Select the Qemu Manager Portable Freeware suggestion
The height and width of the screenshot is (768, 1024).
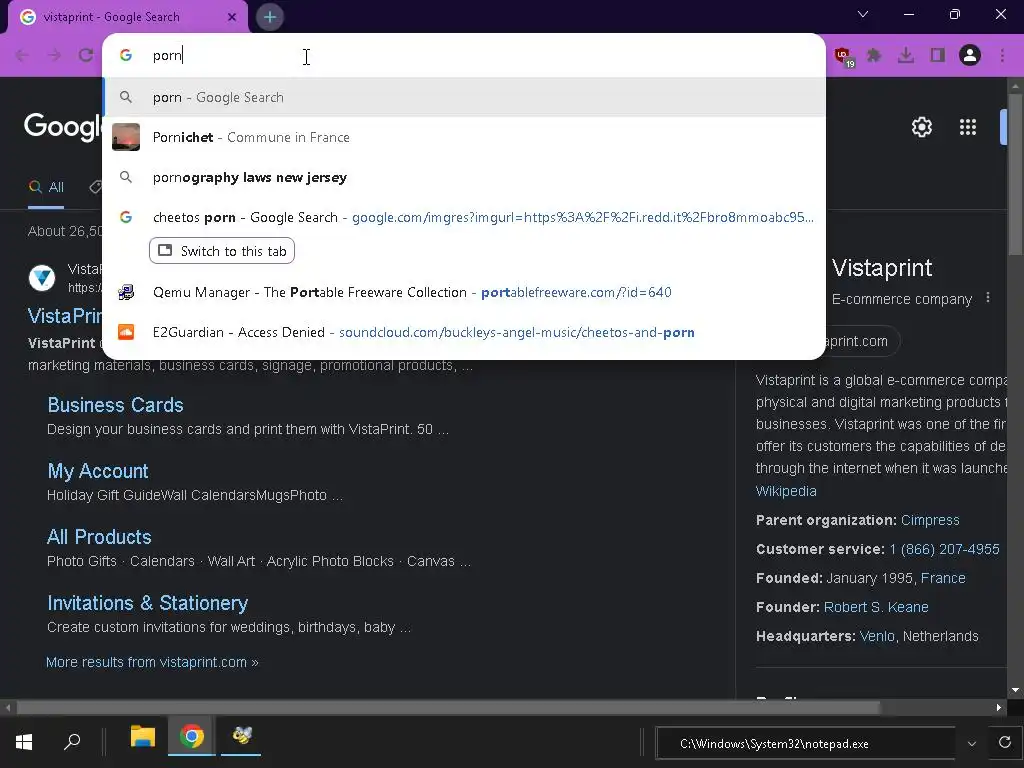tap(464, 292)
